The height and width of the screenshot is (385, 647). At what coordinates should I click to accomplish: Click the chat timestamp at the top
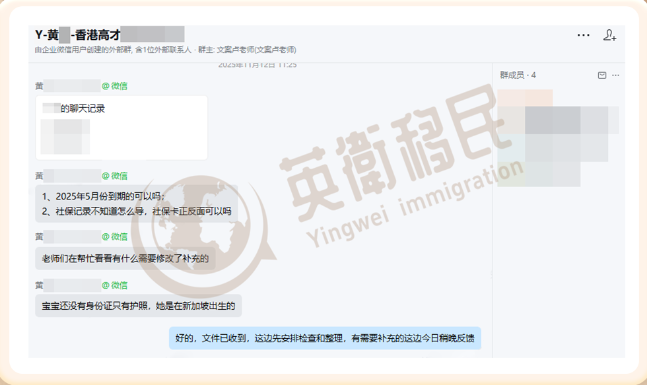(x=257, y=65)
